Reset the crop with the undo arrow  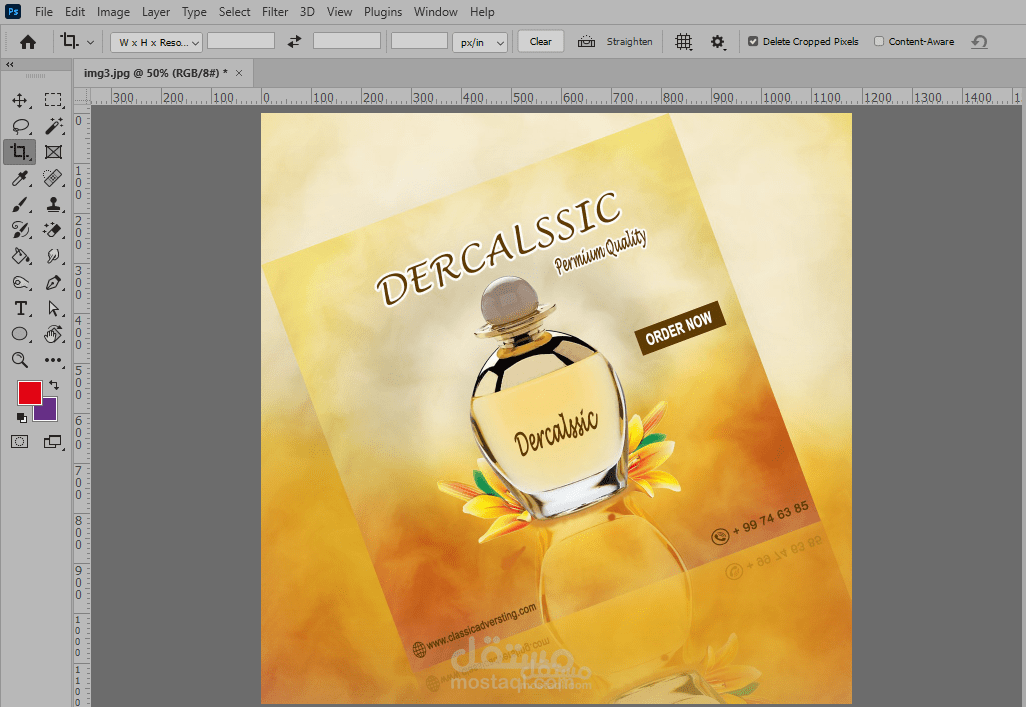click(979, 42)
